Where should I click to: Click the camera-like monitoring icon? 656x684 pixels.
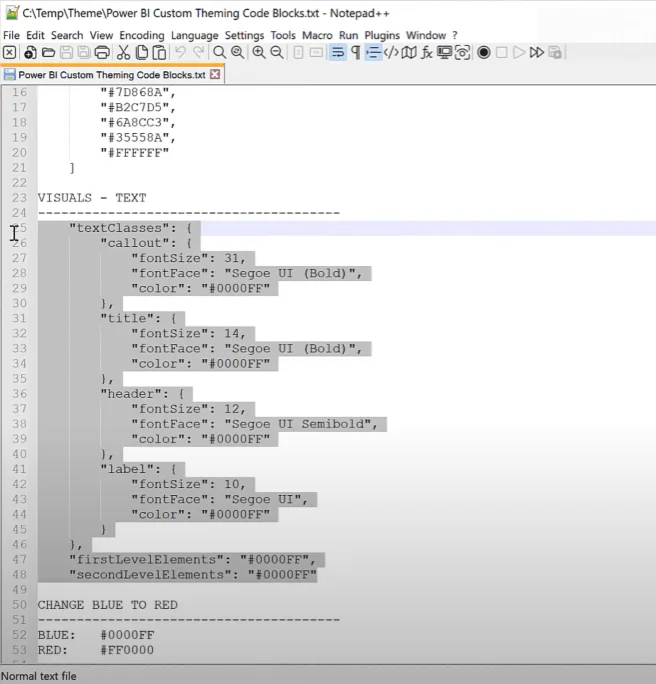462,53
